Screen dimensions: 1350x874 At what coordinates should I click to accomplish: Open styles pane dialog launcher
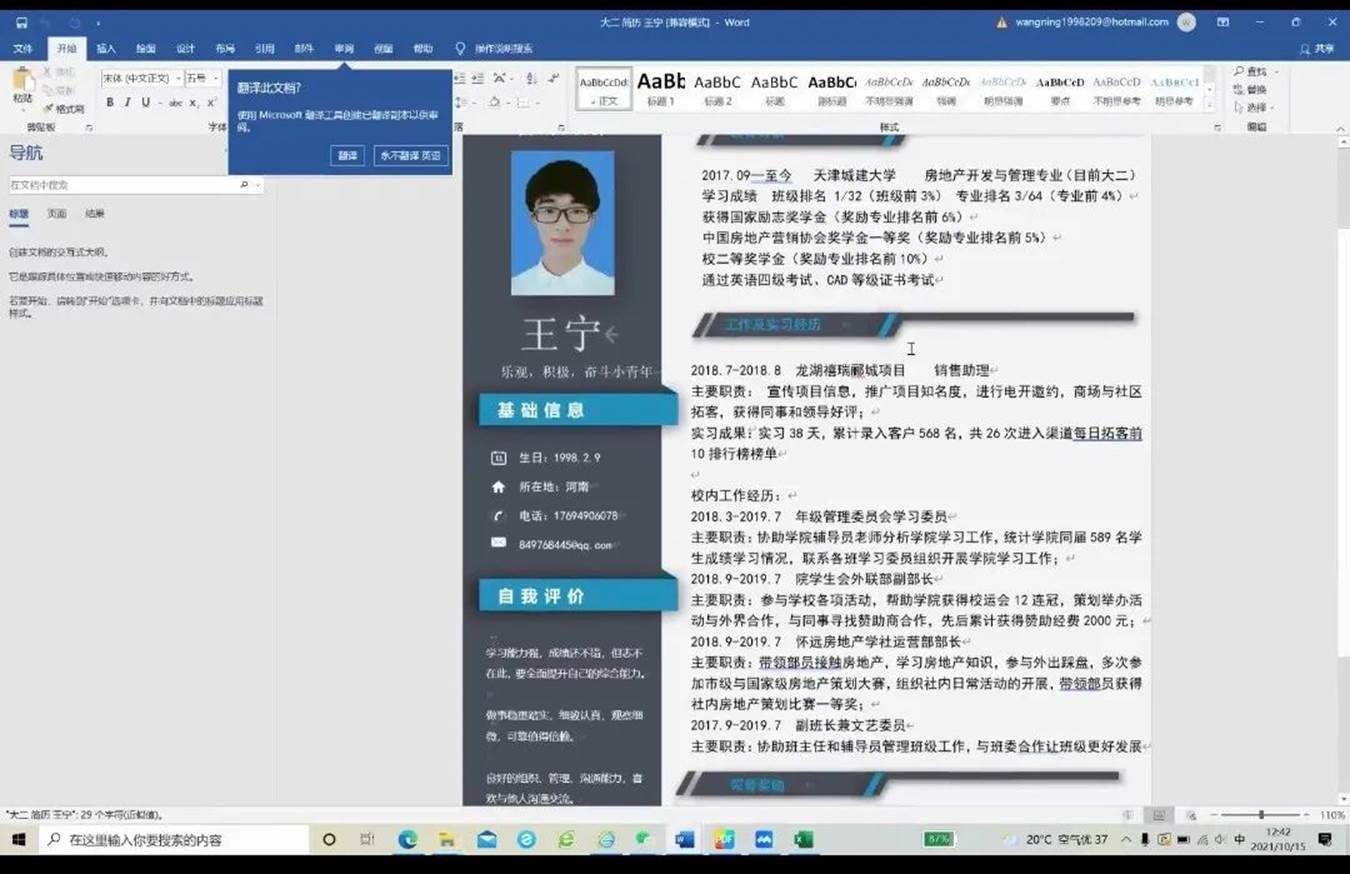1217,128
